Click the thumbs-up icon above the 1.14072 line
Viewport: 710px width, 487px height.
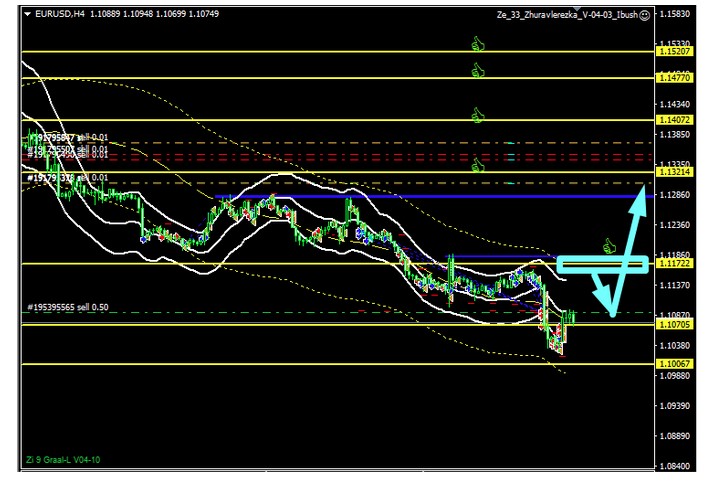click(478, 115)
